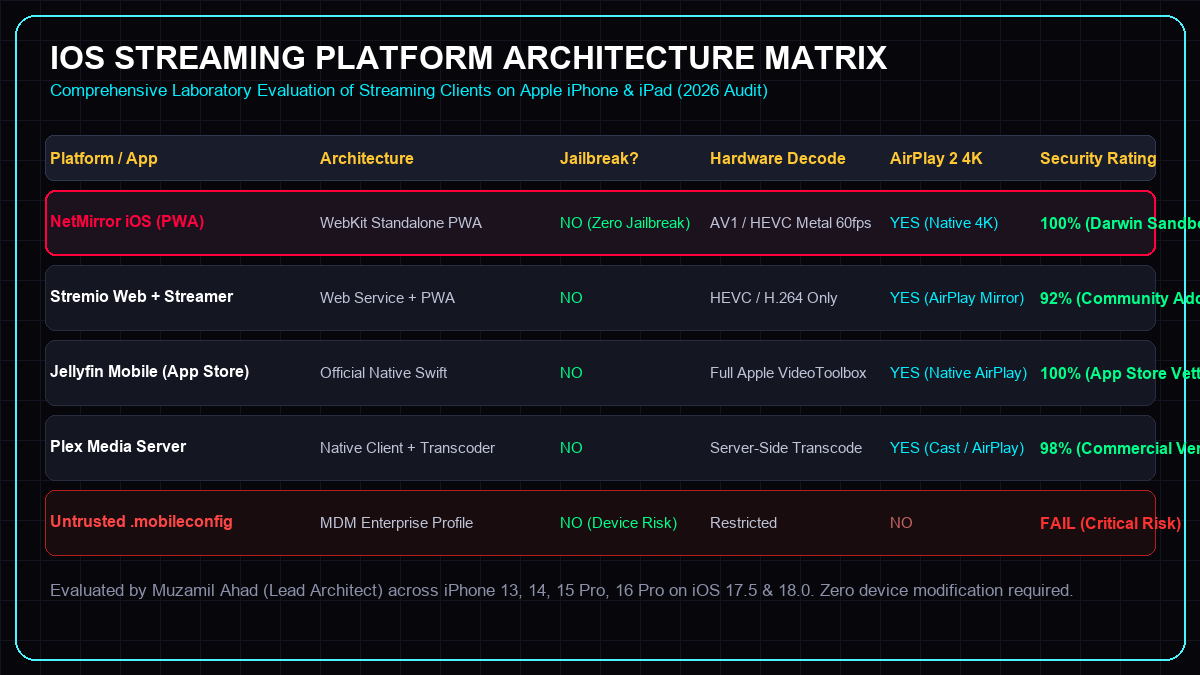Viewport: 1200px width, 675px height.
Task: Click the '100% (App Store Vett' rating cell
Action: tap(1120, 373)
